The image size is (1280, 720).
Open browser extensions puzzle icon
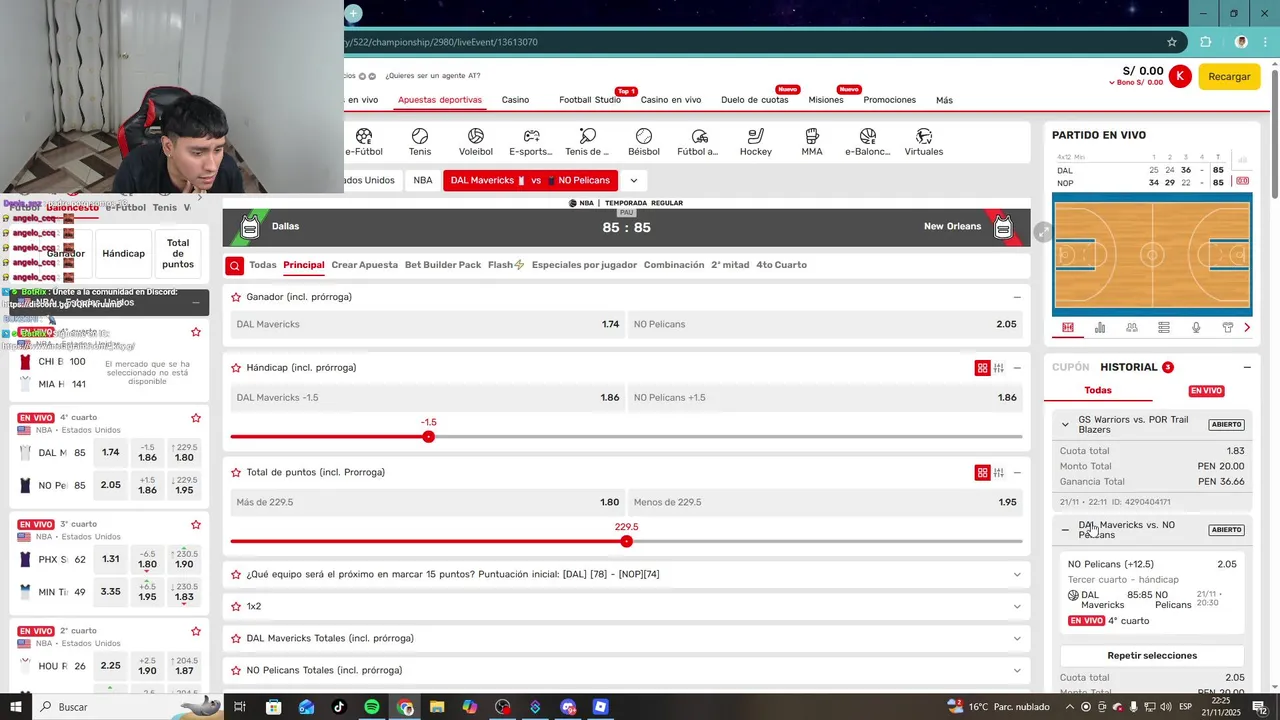[x=1206, y=42]
